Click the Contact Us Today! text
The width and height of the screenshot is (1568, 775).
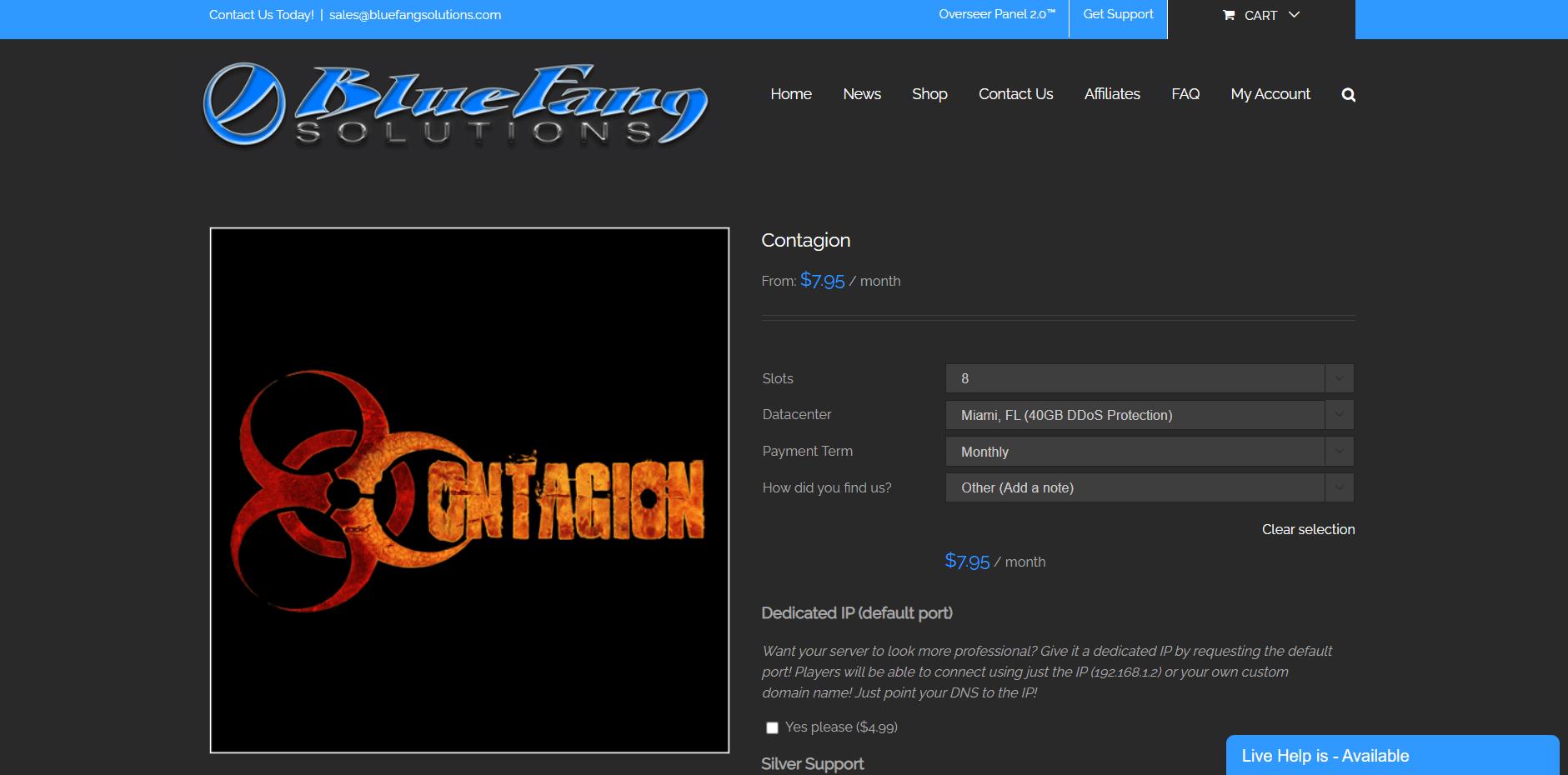tap(261, 15)
